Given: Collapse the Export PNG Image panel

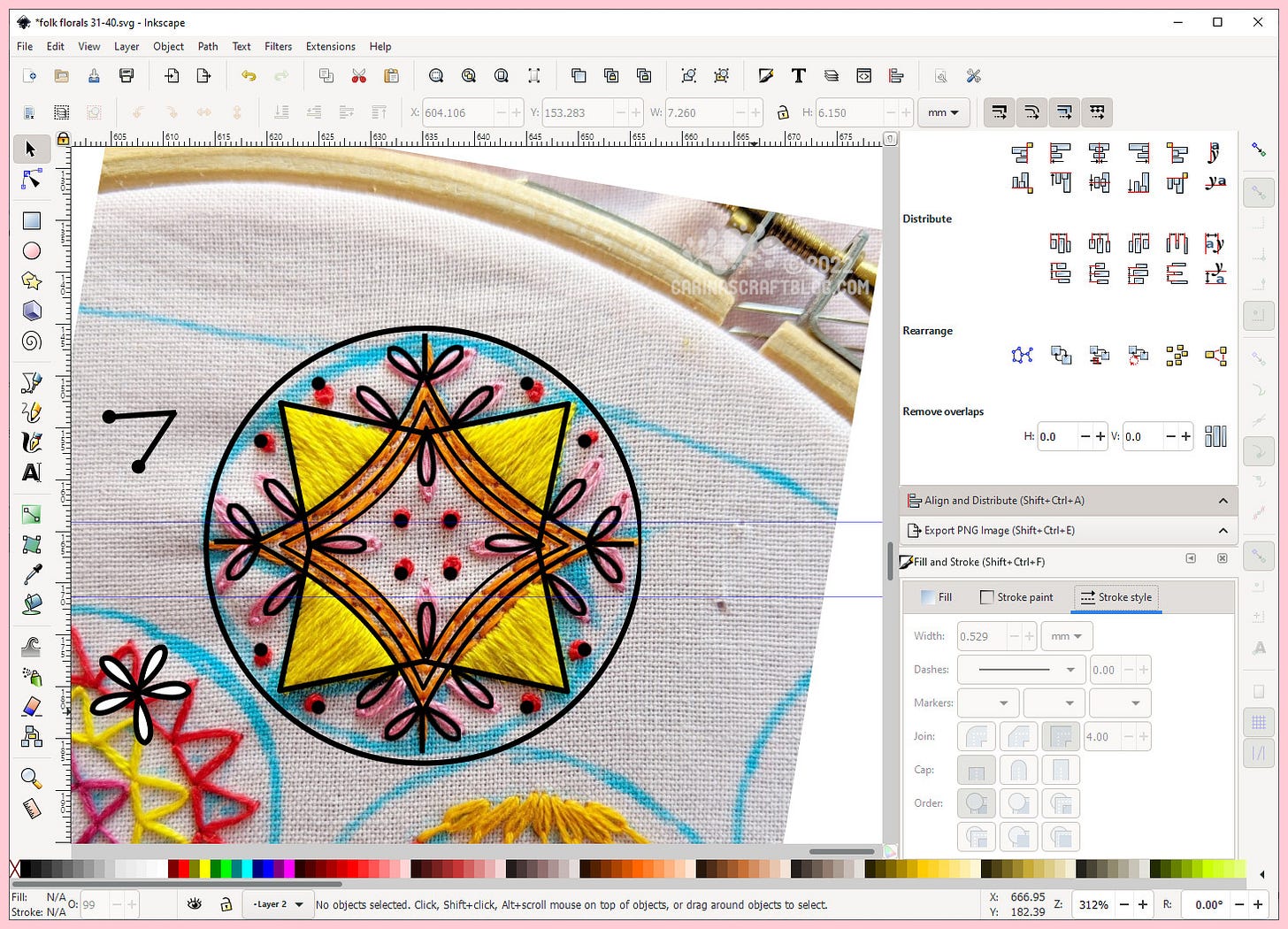Looking at the screenshot, I should tap(1223, 531).
